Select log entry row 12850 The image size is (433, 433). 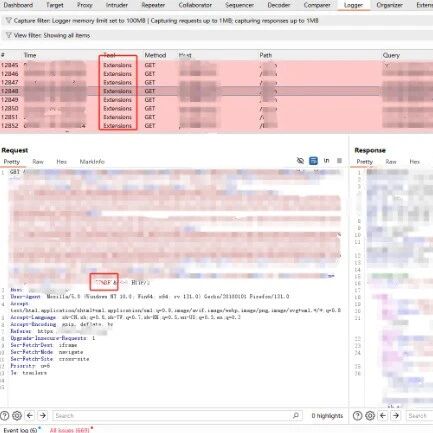tap(217, 108)
